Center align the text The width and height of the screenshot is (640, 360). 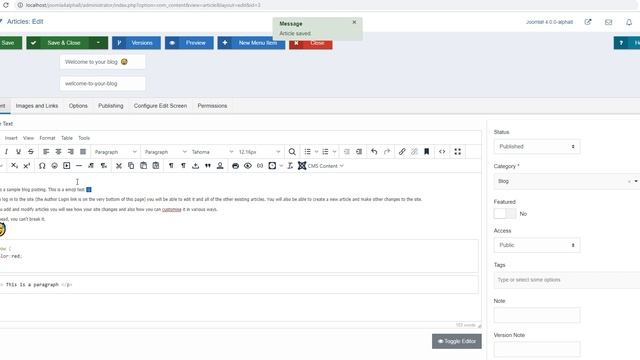pos(58,152)
